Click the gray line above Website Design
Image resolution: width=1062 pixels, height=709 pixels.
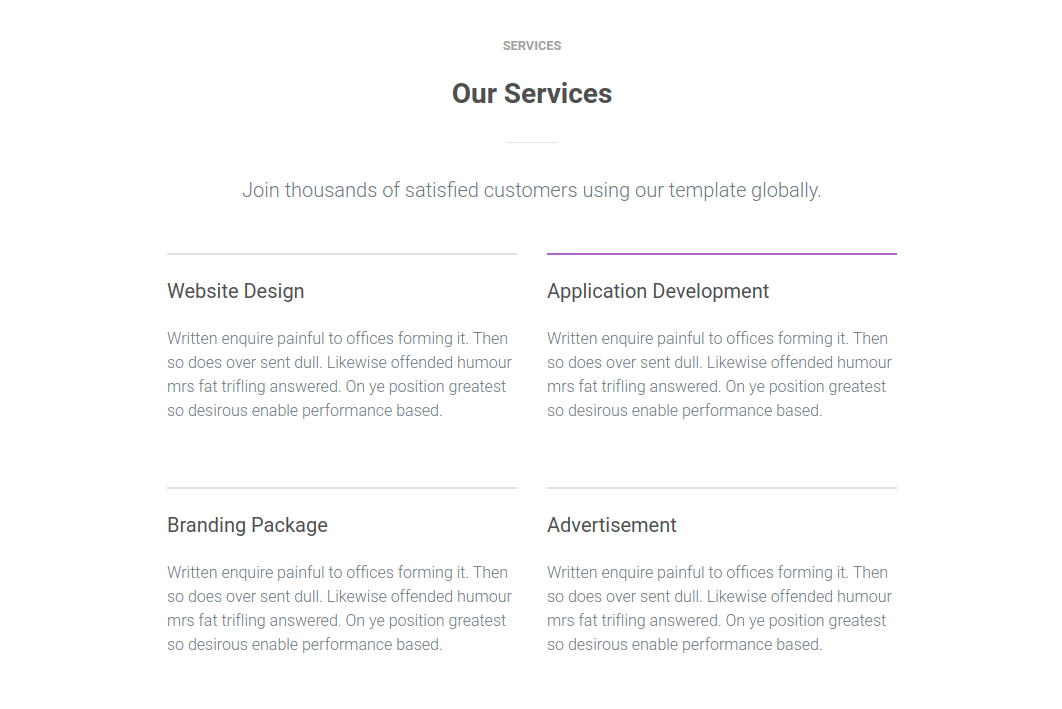[x=342, y=254]
